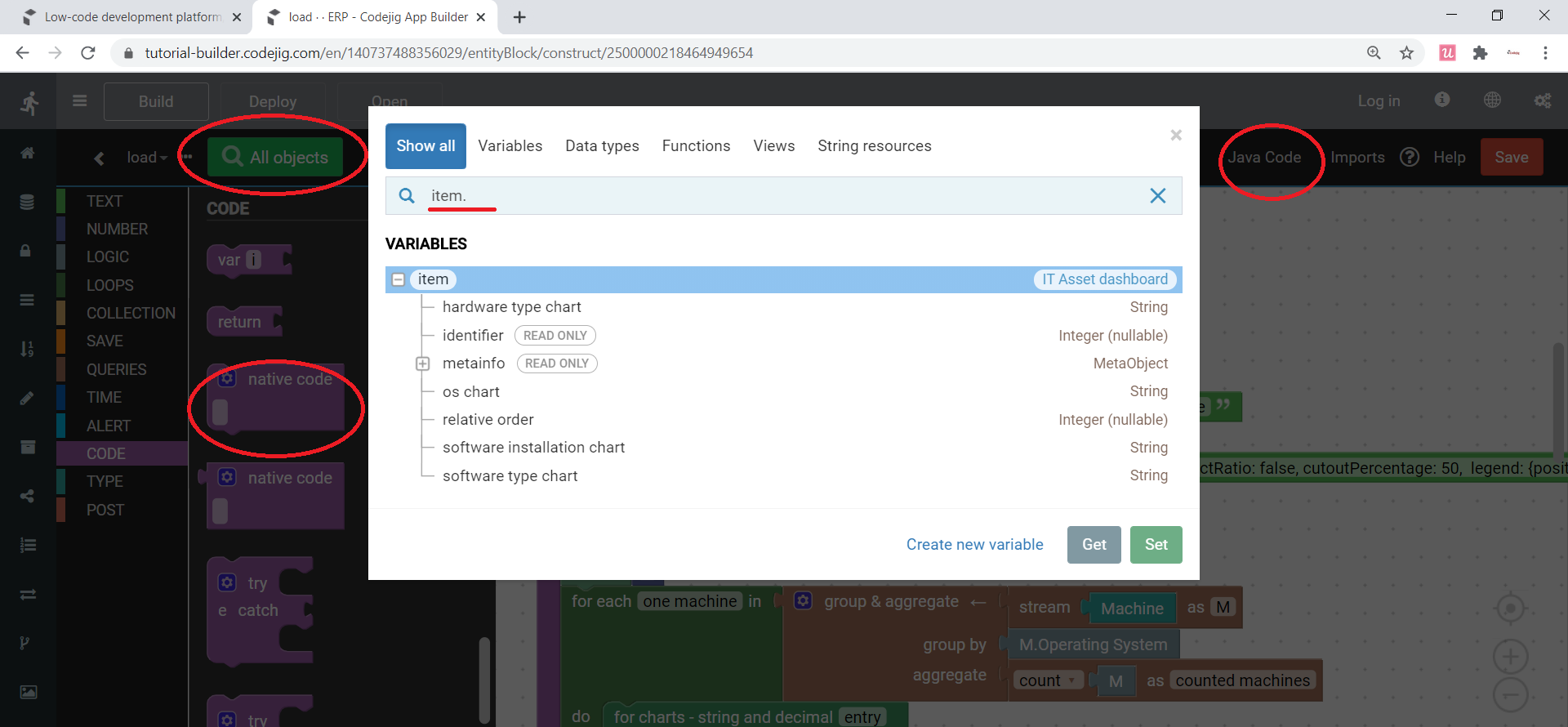Click the Create new variable link
Image resolution: width=1568 pixels, height=727 pixels.
coord(974,545)
